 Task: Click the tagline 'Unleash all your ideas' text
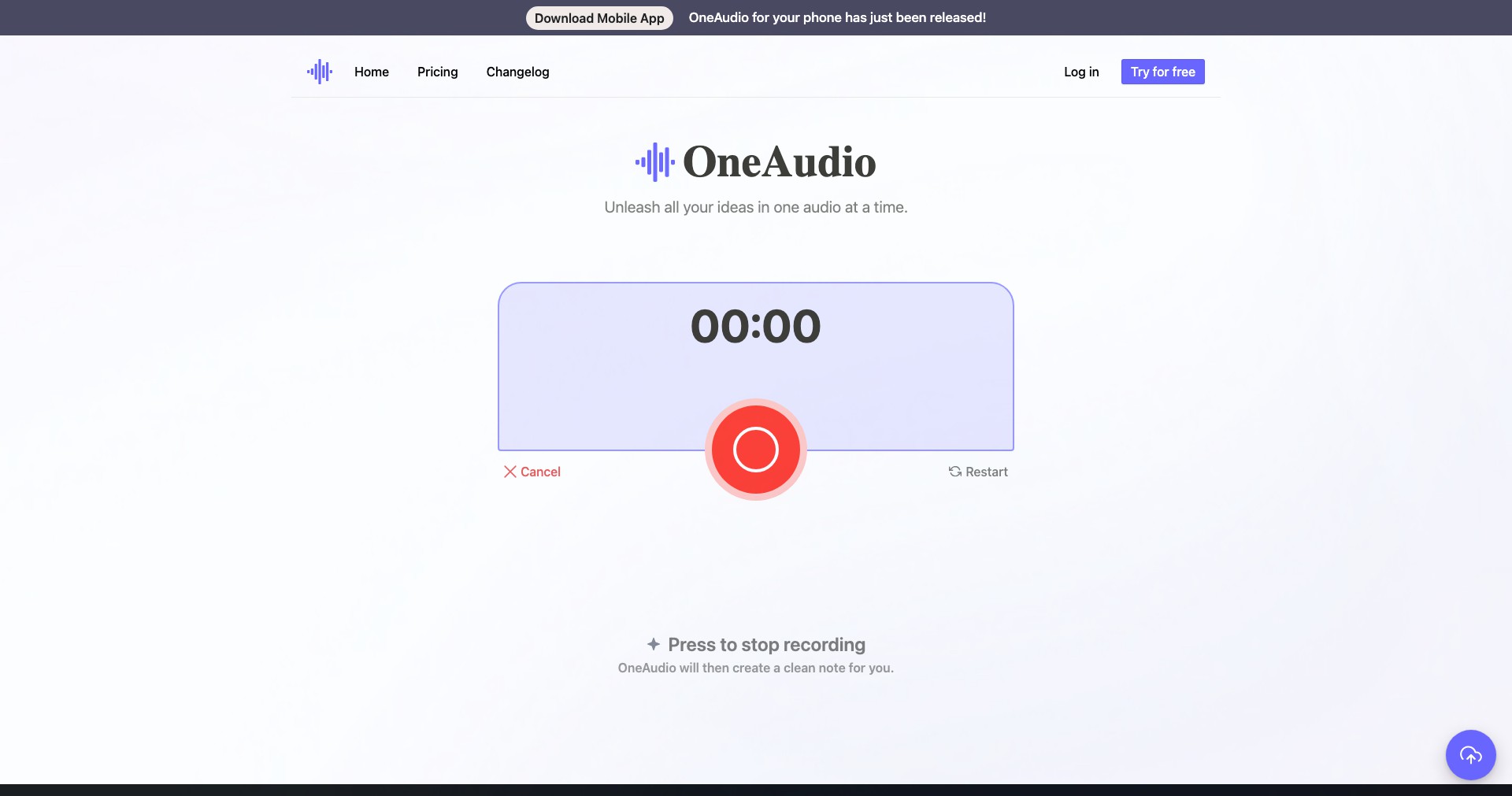tap(756, 207)
